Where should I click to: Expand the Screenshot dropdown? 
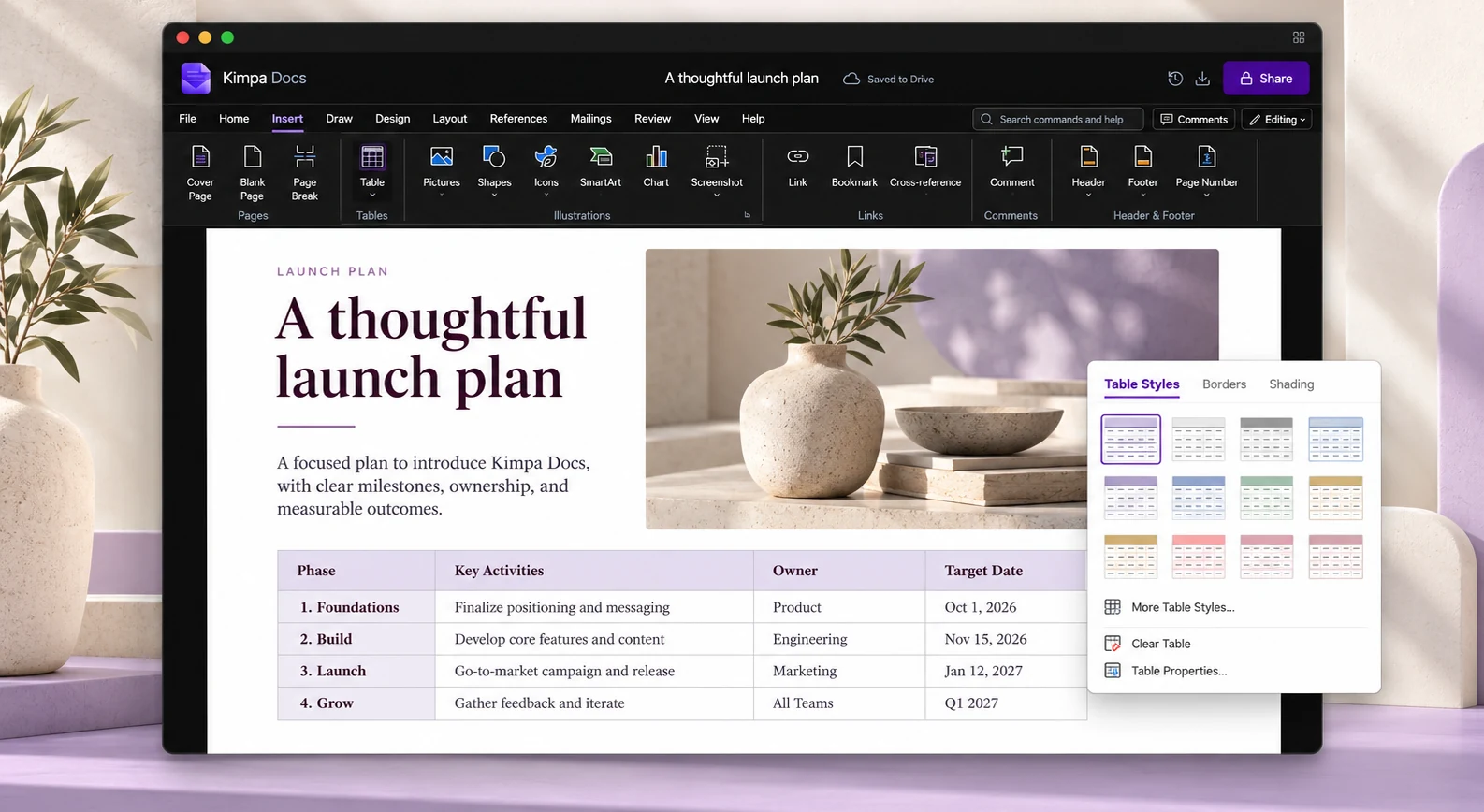[x=717, y=195]
